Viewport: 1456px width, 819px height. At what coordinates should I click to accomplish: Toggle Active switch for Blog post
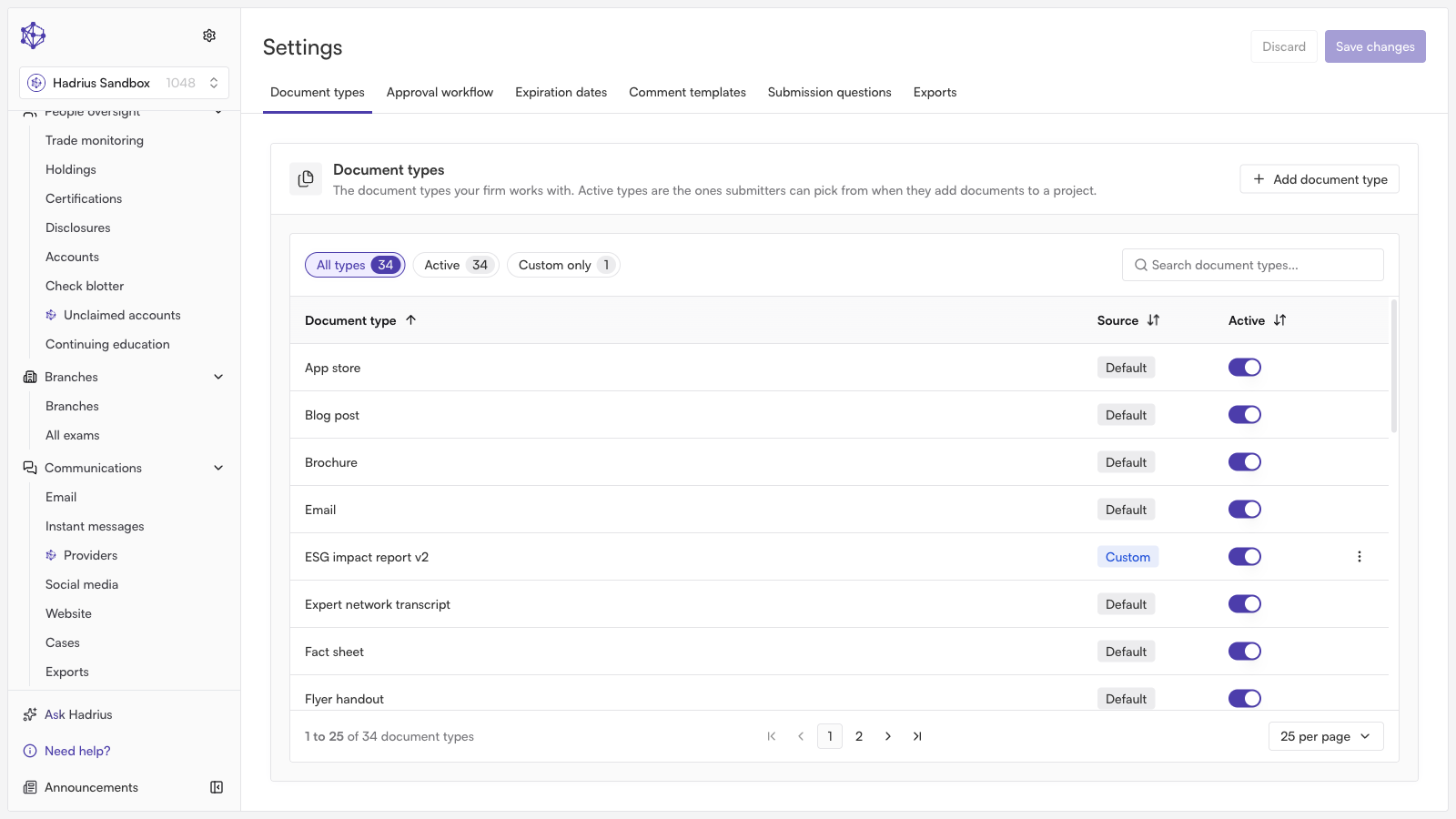(1245, 415)
